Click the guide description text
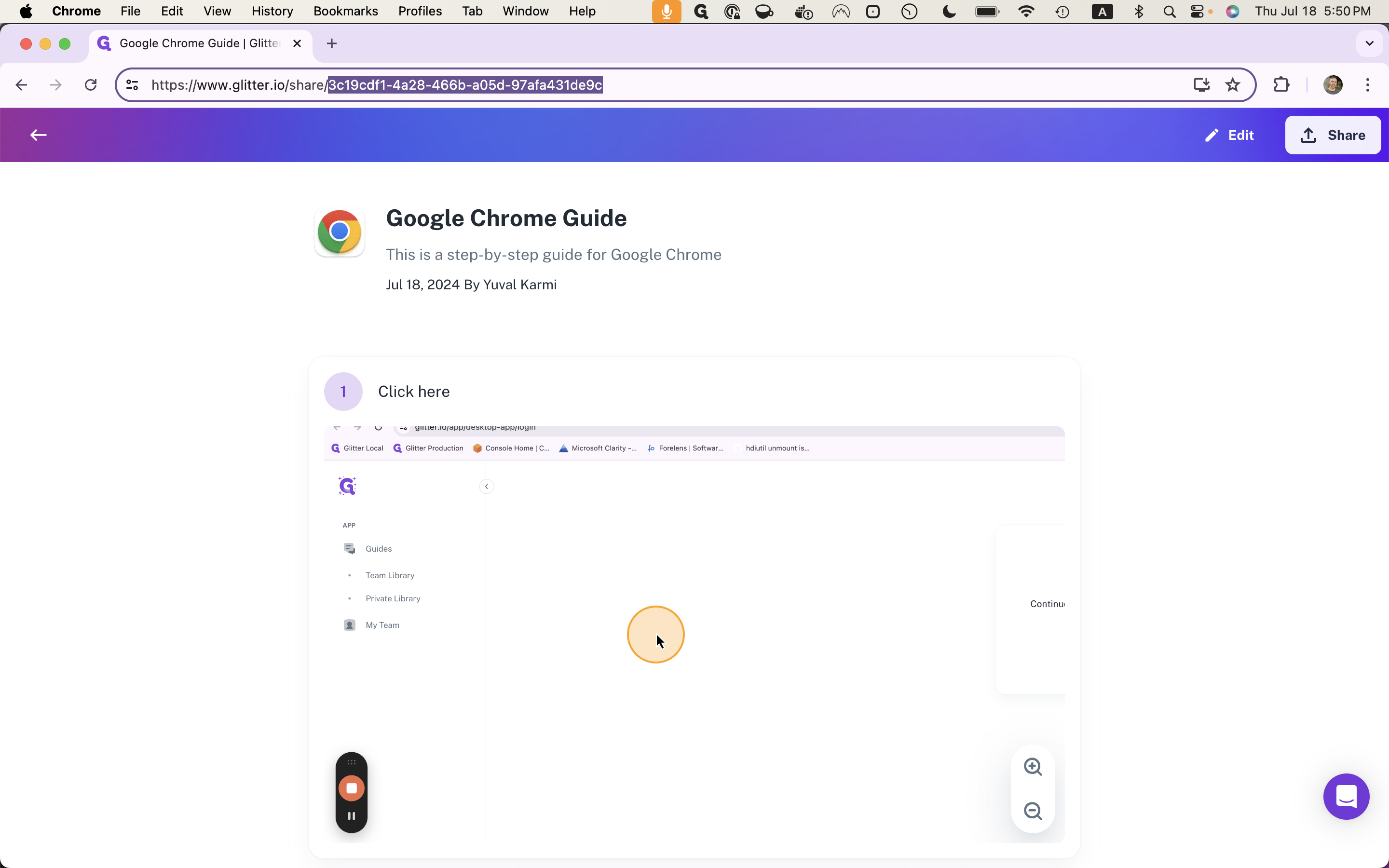This screenshot has height=868, width=1389. (x=553, y=255)
